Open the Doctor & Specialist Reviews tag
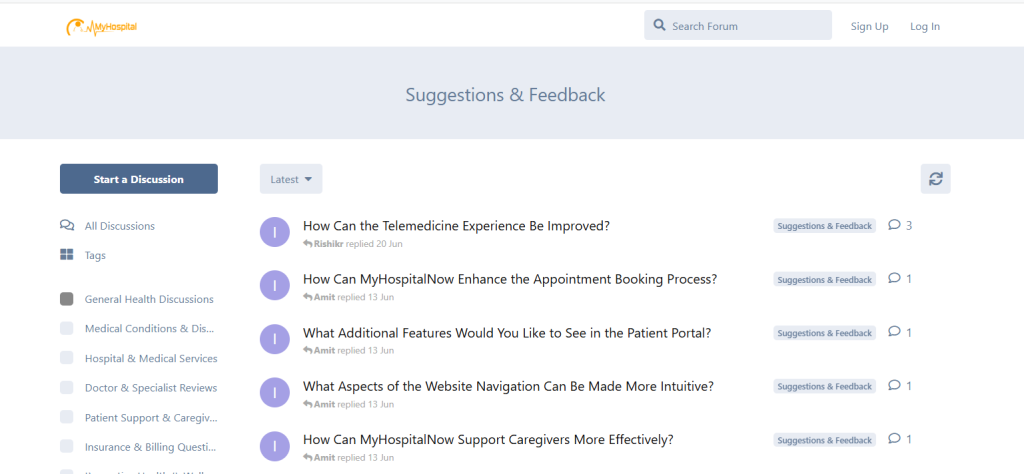 pos(150,388)
